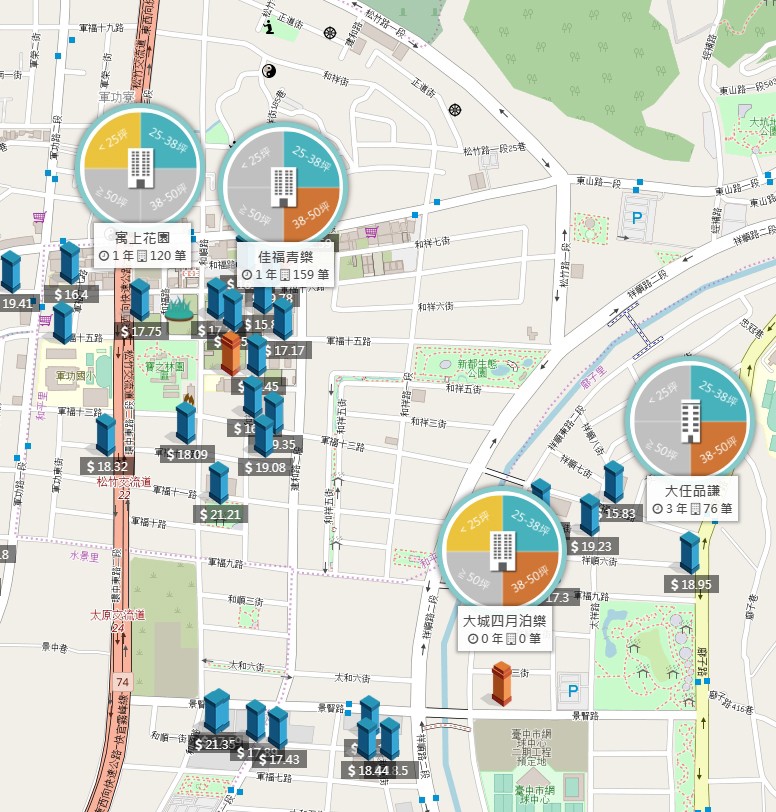
Task: Select teal 25-38坪 segment of 佳福青樂
Action: click(311, 160)
